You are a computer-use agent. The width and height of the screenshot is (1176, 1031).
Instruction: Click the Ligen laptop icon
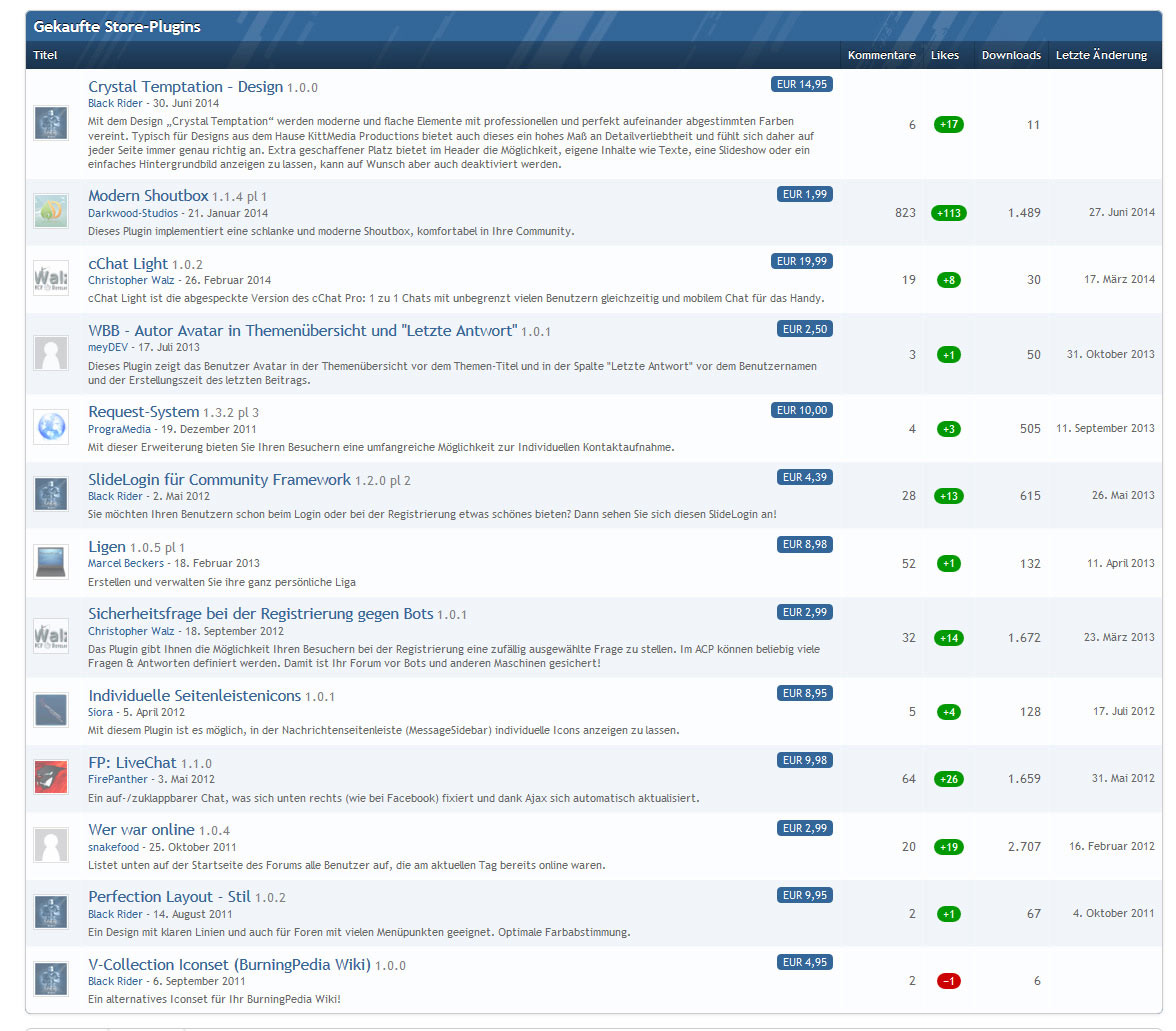pos(51,562)
